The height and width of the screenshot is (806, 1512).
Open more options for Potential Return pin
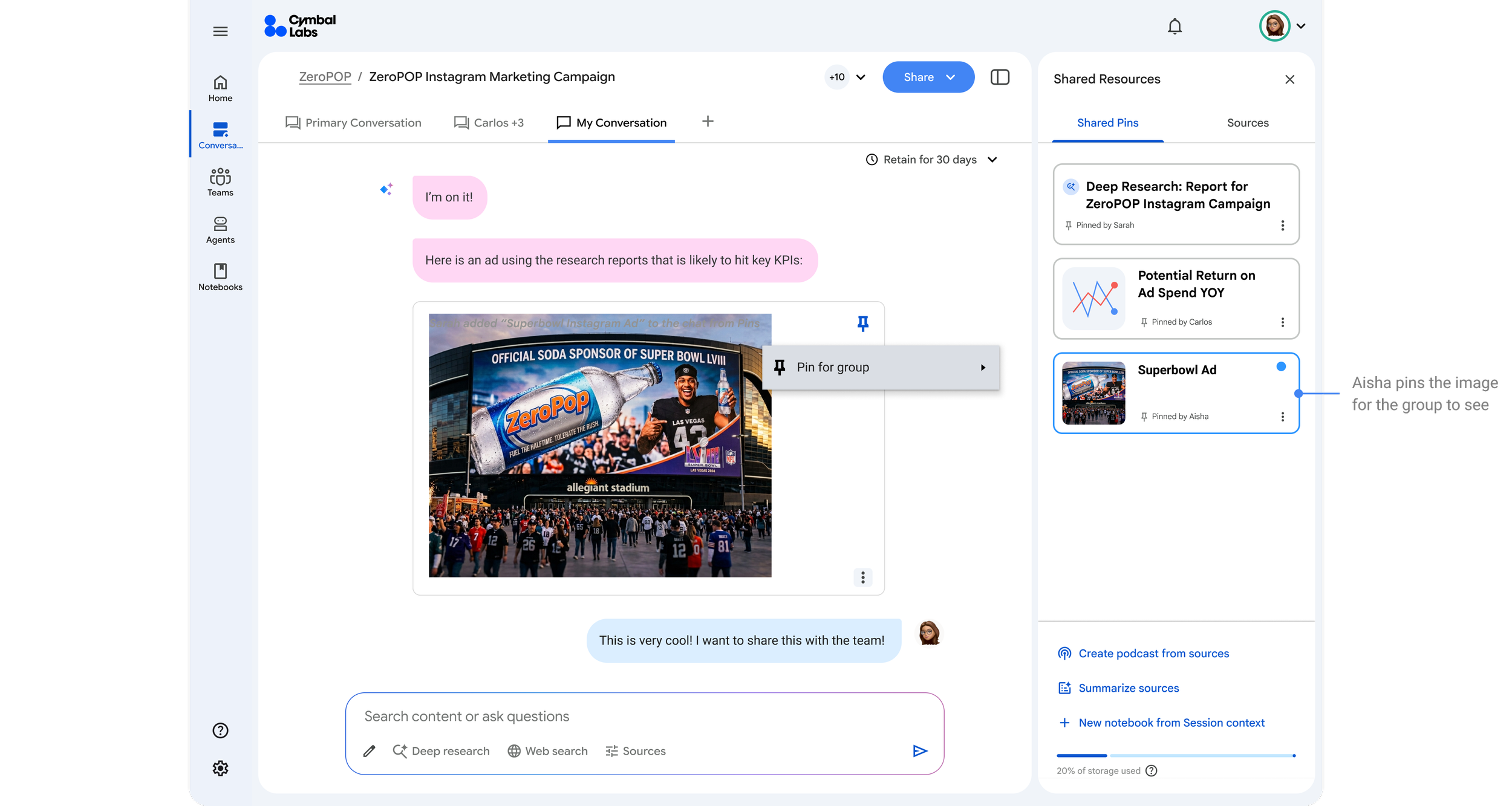(1282, 322)
